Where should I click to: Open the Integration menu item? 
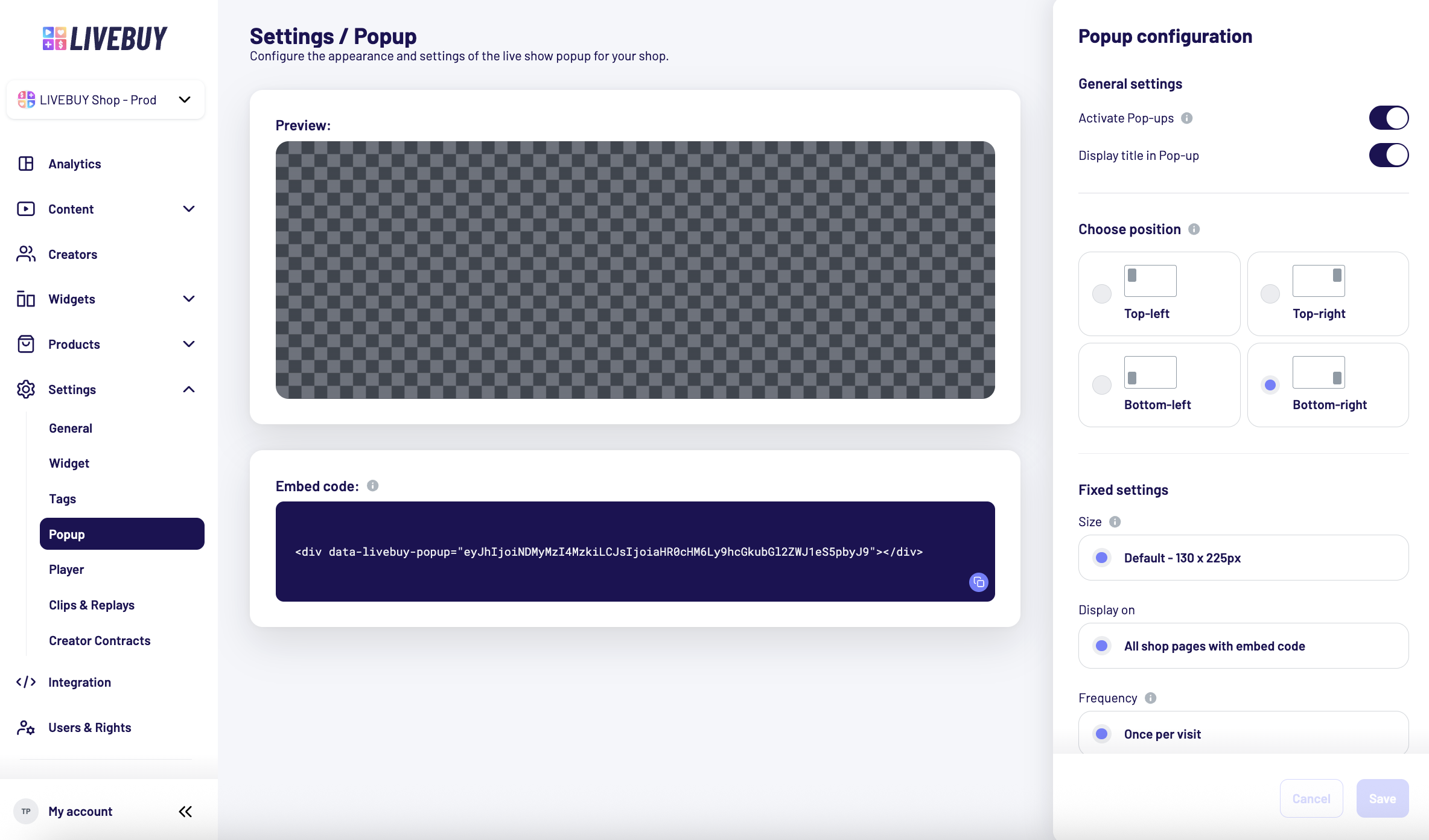pyautogui.click(x=80, y=682)
